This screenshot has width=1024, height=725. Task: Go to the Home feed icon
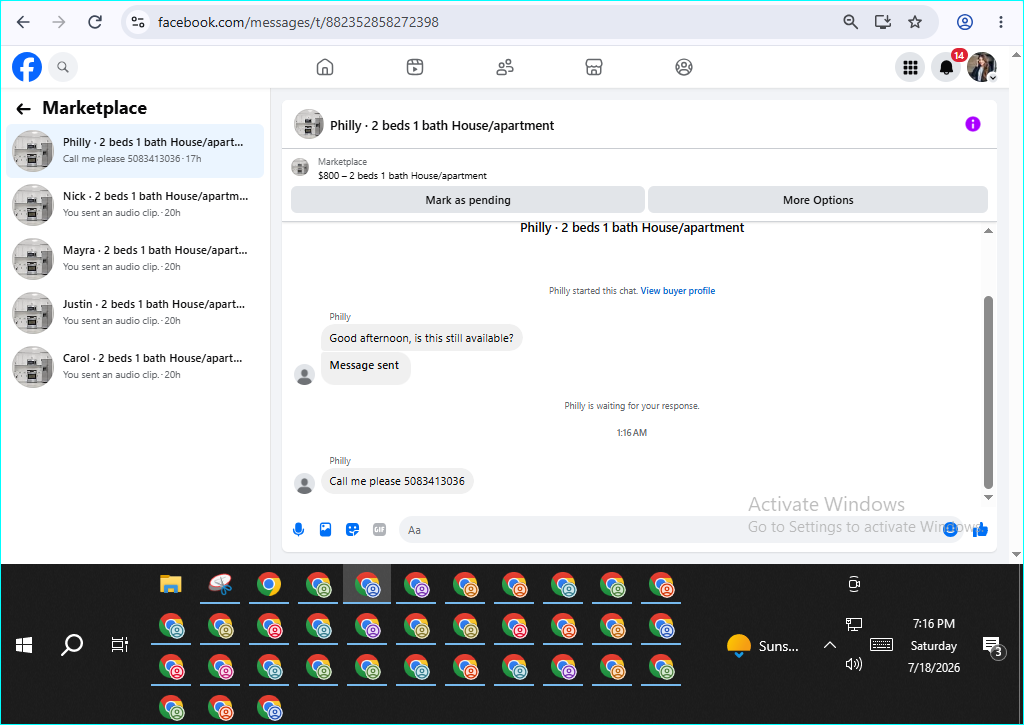point(325,67)
